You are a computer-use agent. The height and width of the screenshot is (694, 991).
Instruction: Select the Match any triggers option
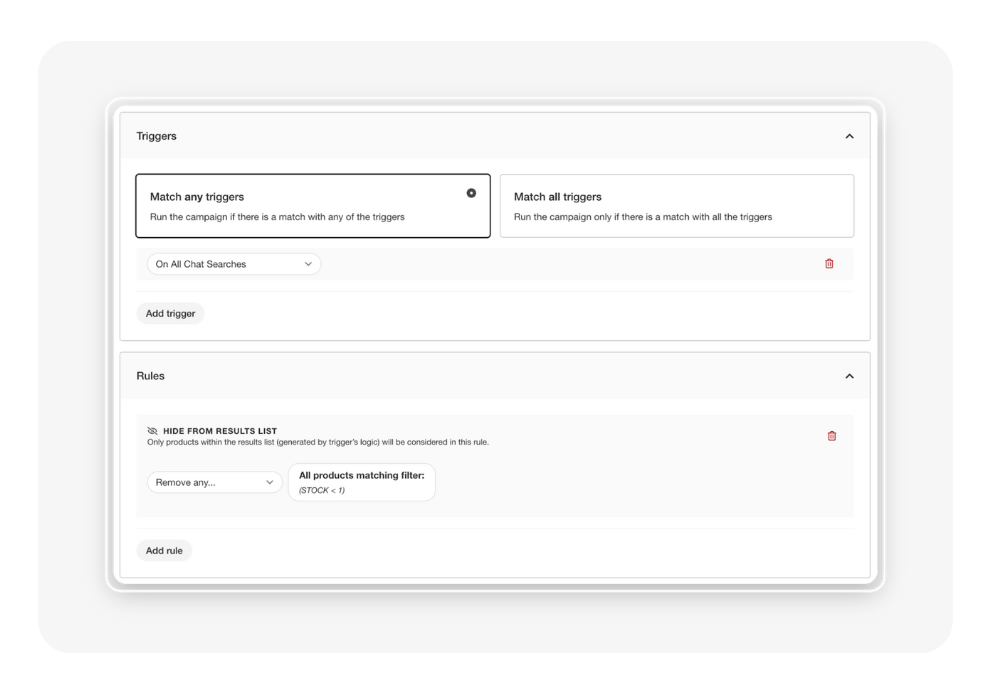point(312,204)
